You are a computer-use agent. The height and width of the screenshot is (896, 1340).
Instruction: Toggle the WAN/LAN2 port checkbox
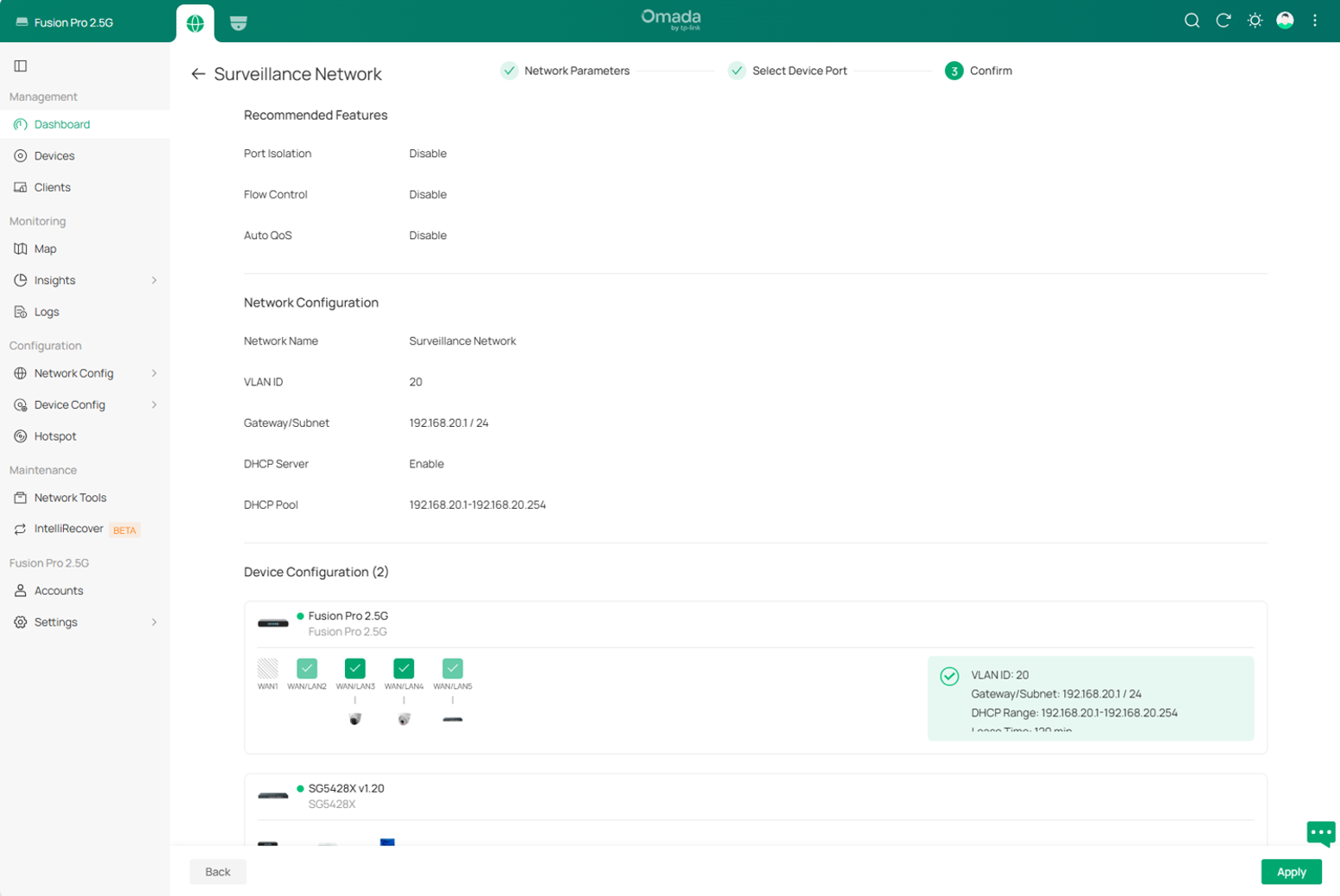point(307,668)
